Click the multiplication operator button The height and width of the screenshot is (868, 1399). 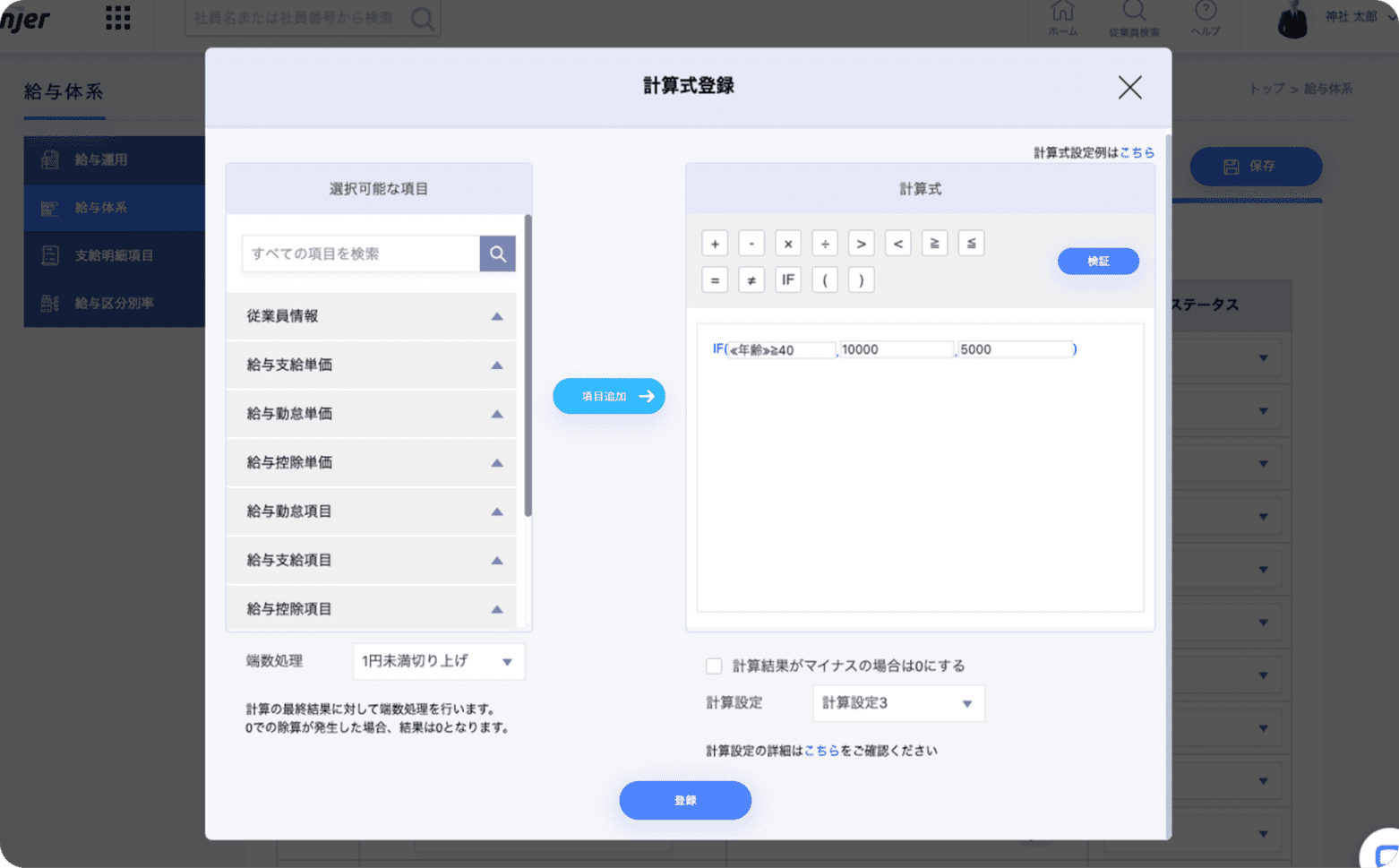pos(787,244)
